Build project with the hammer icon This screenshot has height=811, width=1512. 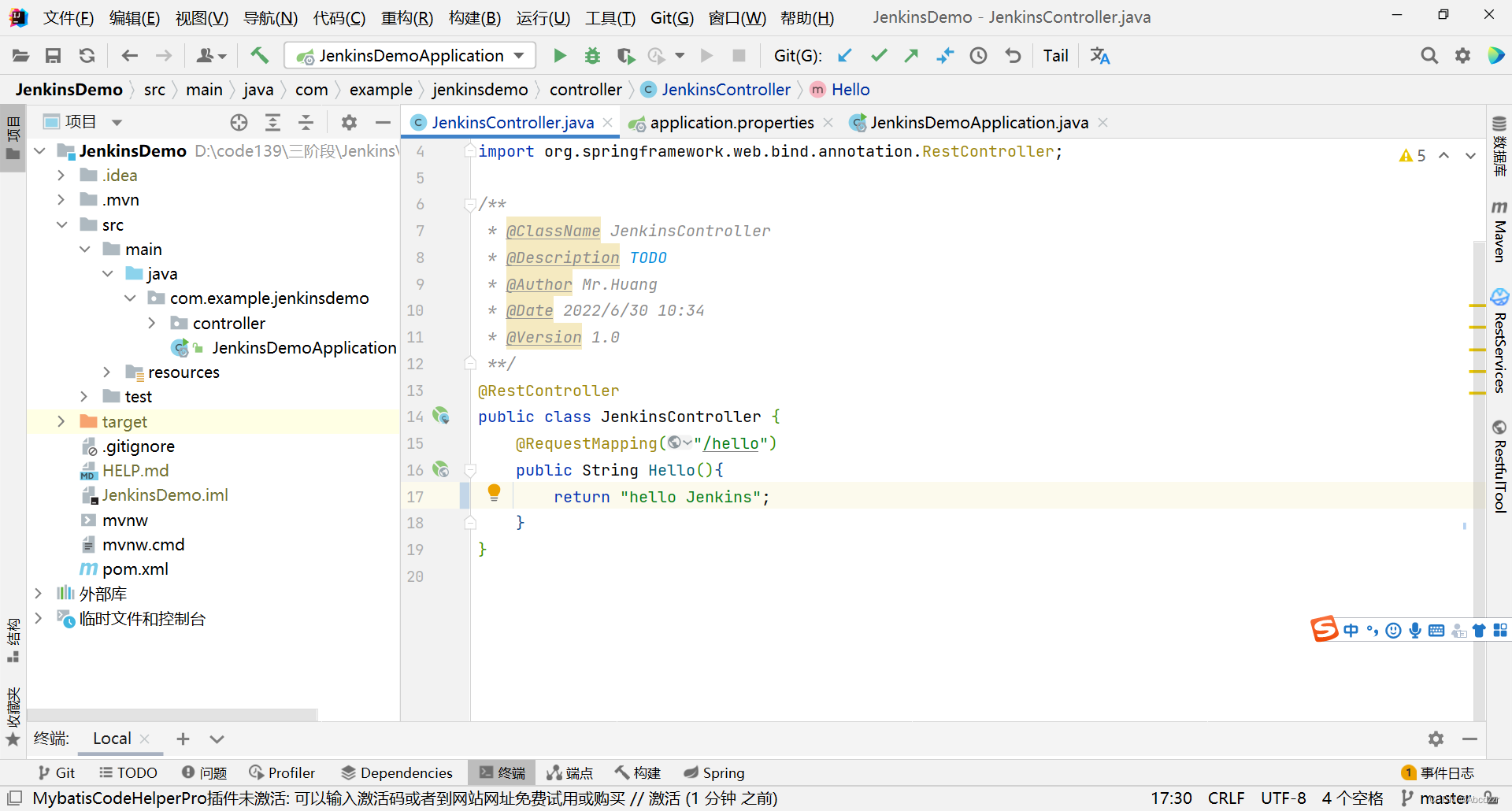pyautogui.click(x=259, y=56)
